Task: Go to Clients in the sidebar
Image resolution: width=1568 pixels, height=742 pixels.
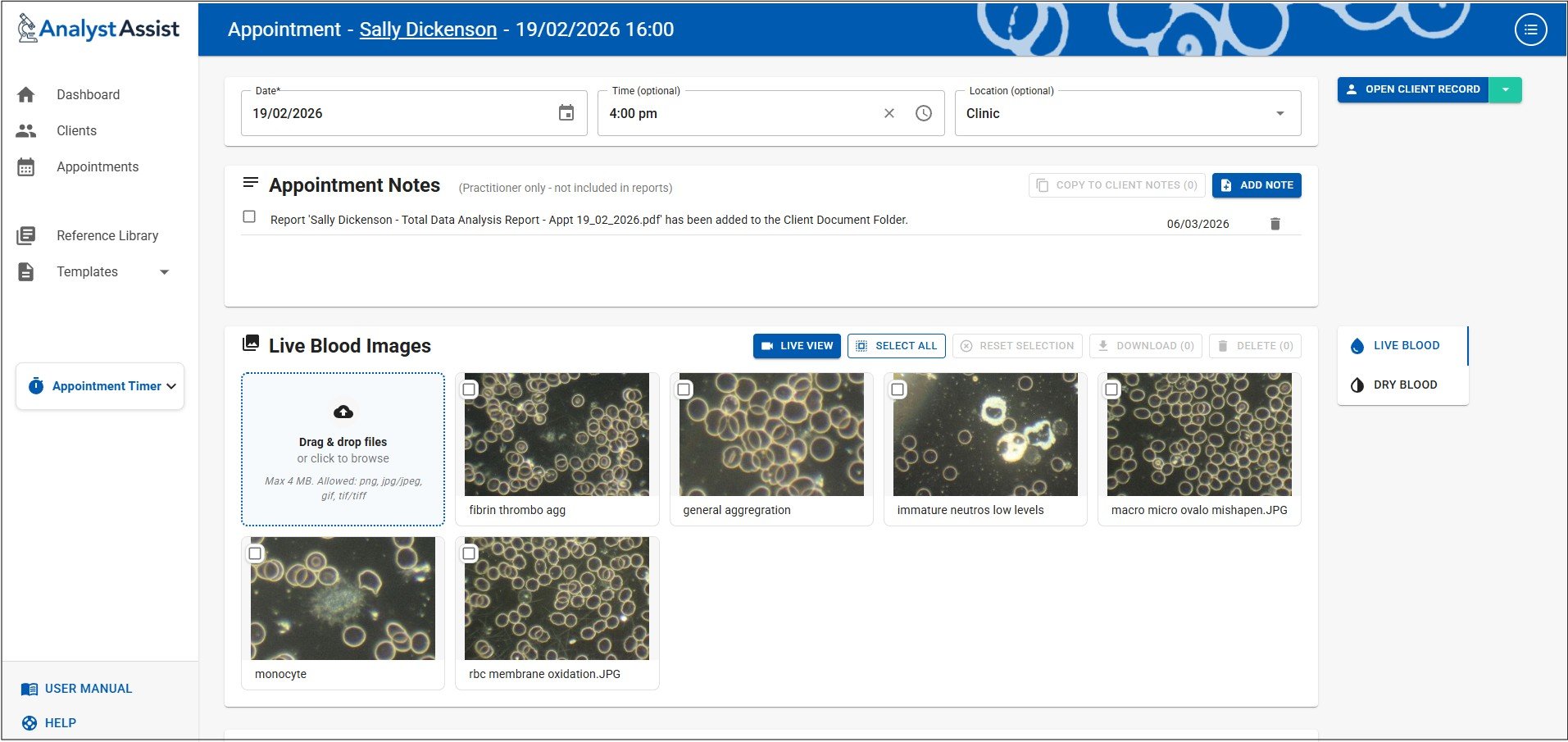Action: [77, 131]
